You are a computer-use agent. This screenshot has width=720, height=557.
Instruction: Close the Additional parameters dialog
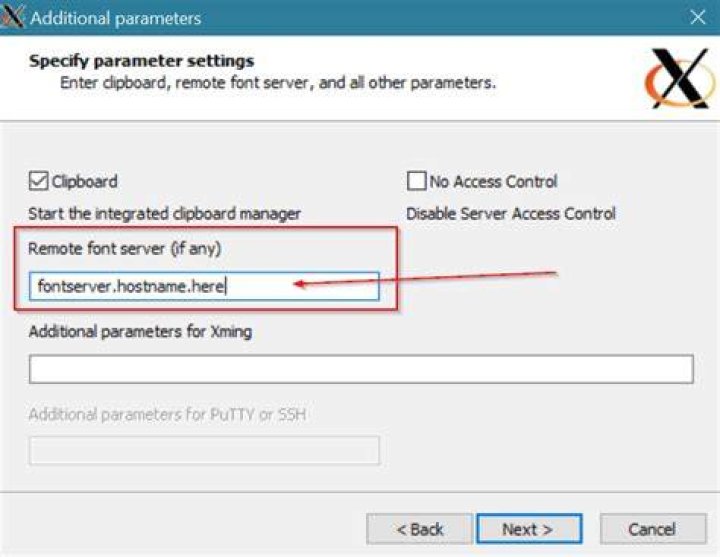(x=698, y=17)
